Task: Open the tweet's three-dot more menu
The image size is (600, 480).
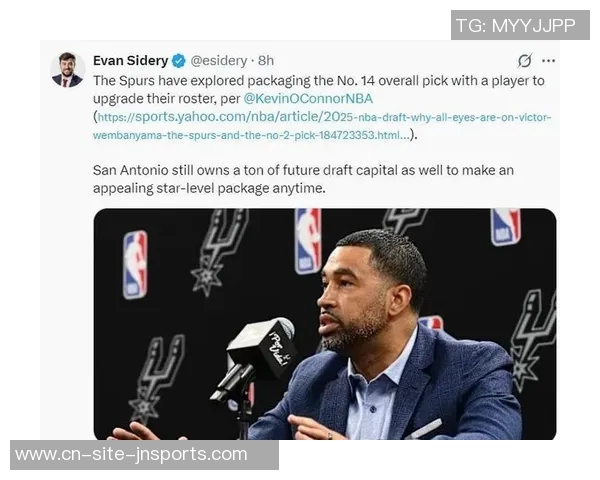Action: tap(548, 61)
